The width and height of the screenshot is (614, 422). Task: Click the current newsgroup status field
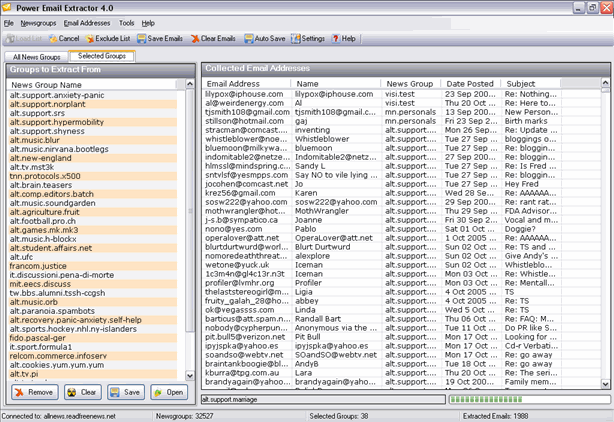[323, 400]
